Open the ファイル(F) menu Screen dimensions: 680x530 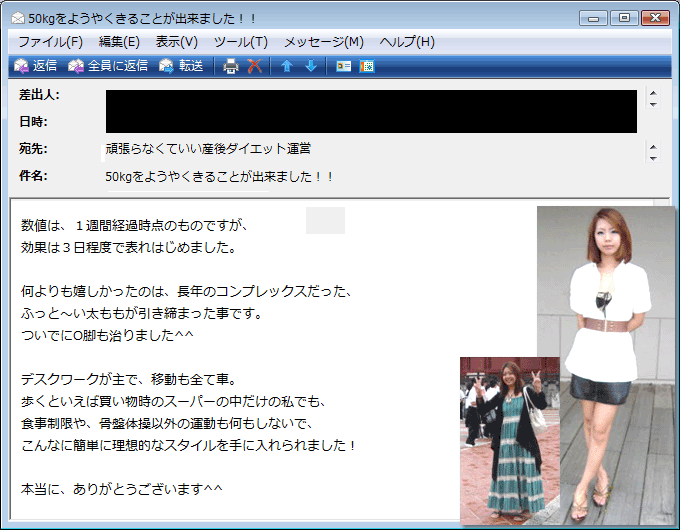coord(50,42)
